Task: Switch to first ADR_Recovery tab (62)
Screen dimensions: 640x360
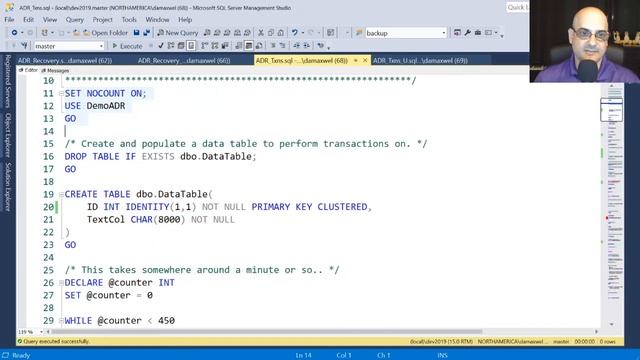Action: click(x=65, y=60)
